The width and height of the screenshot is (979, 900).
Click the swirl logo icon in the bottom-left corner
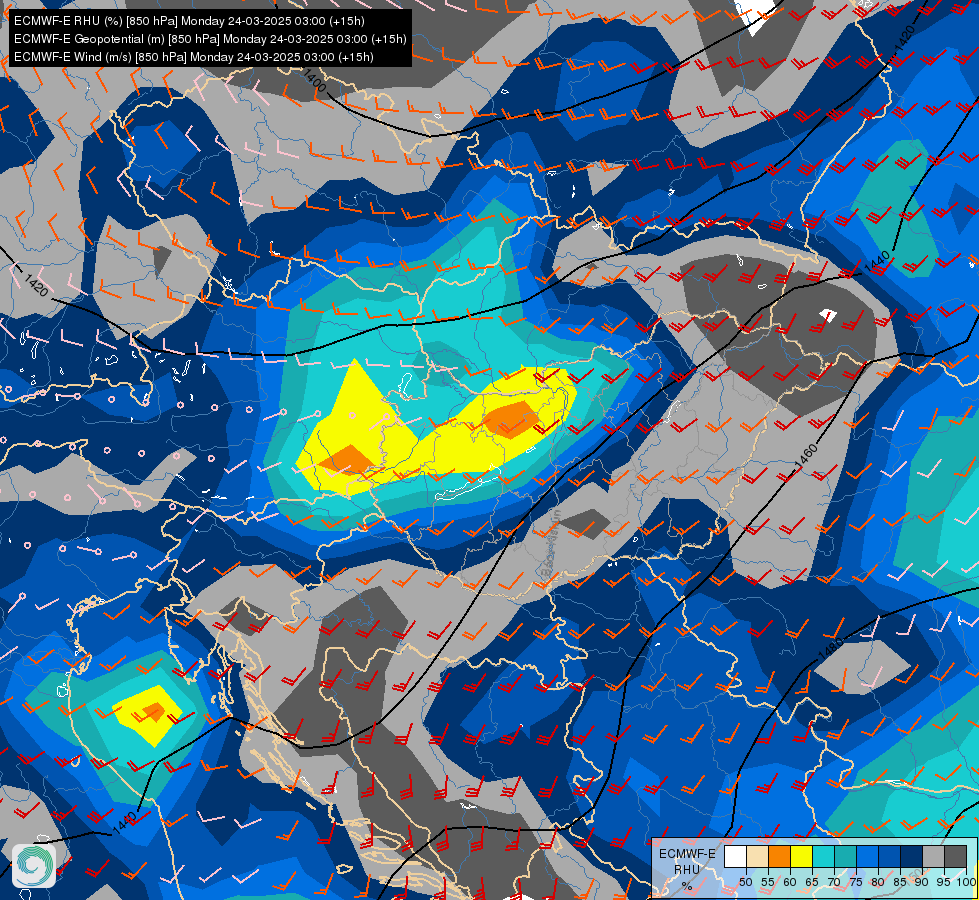point(34,866)
